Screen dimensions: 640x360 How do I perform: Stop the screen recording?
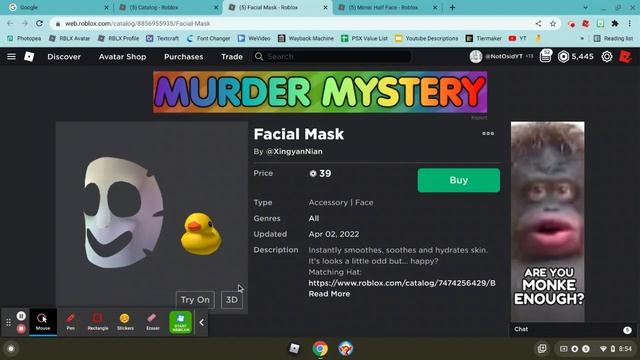[21, 328]
